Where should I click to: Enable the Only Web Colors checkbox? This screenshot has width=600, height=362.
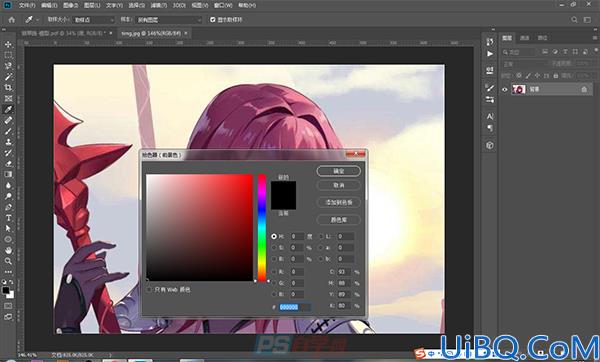coord(149,290)
